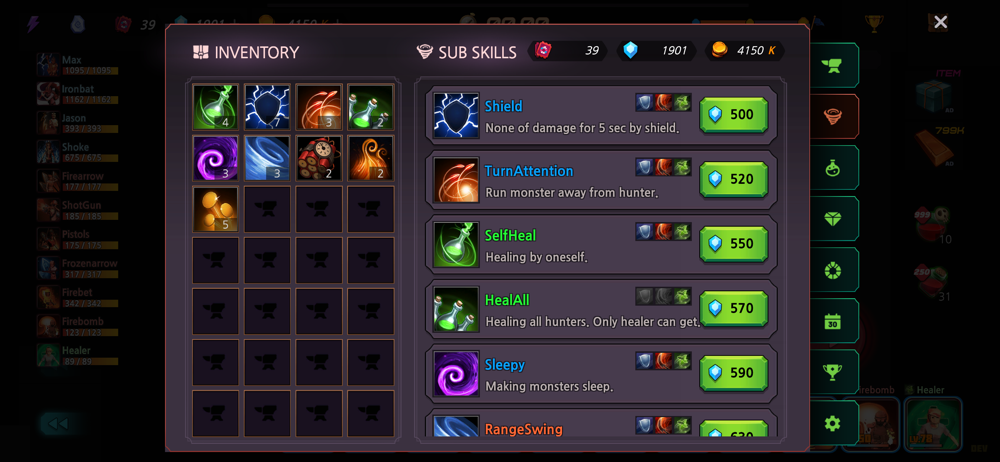This screenshot has height=462, width=1000.
Task: Open the potion flask sidebar icon
Action: click(x=833, y=168)
